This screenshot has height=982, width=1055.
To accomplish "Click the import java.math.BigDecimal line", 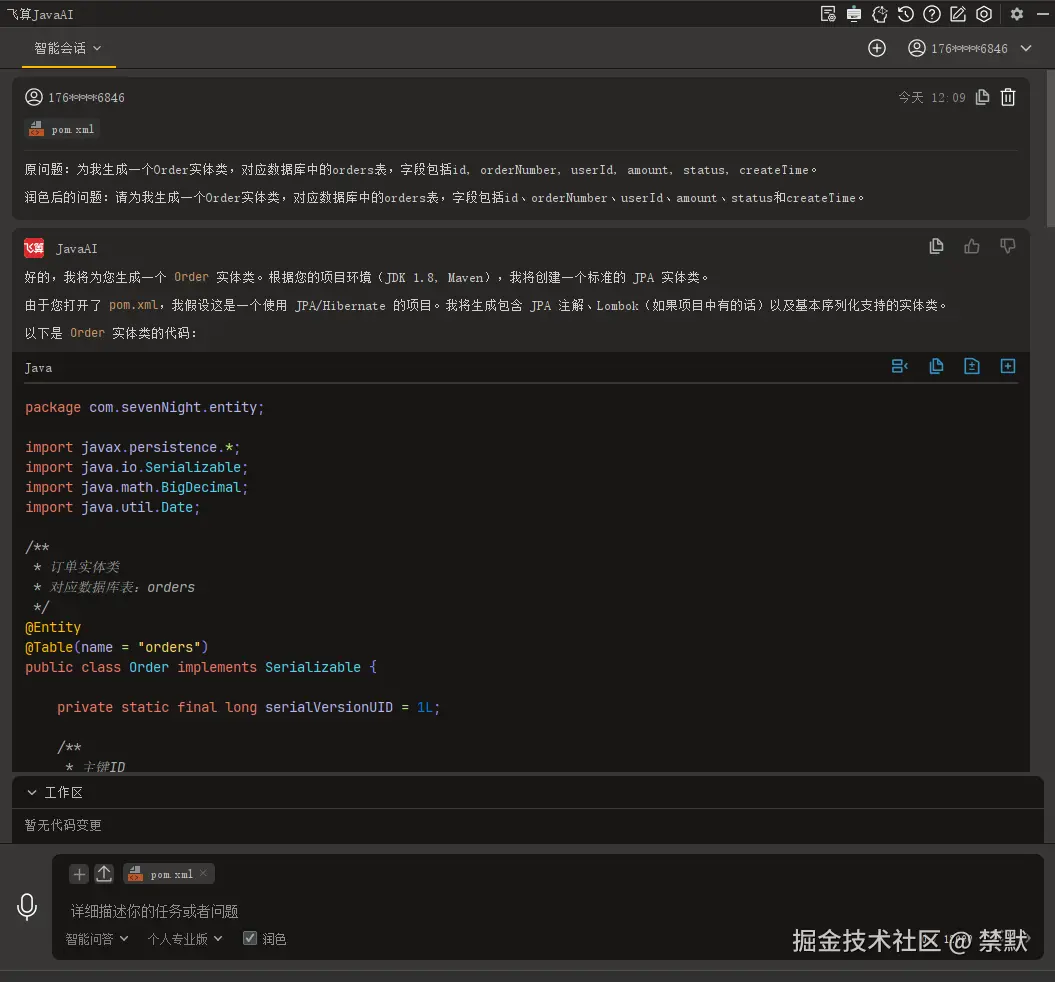I will tap(137, 487).
